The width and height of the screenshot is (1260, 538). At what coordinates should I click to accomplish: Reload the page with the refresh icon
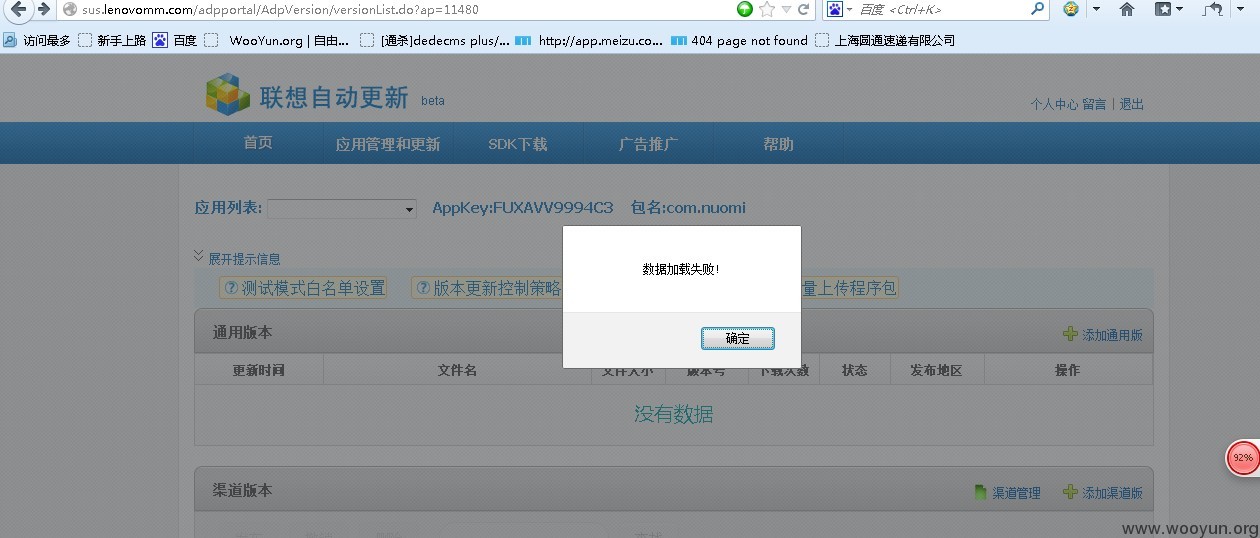(803, 9)
